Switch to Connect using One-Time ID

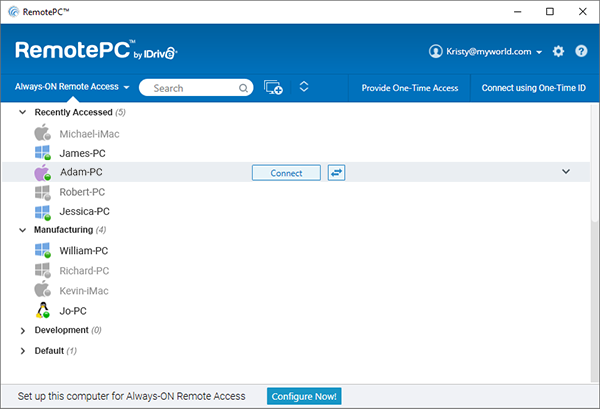[x=533, y=88]
